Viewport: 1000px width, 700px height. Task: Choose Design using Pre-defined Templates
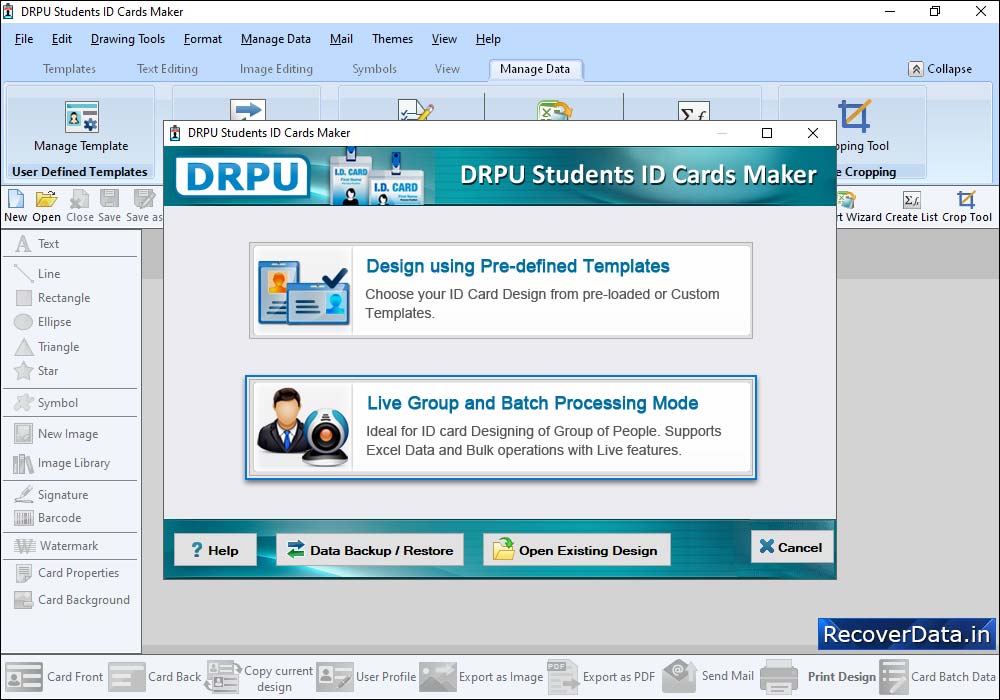501,290
